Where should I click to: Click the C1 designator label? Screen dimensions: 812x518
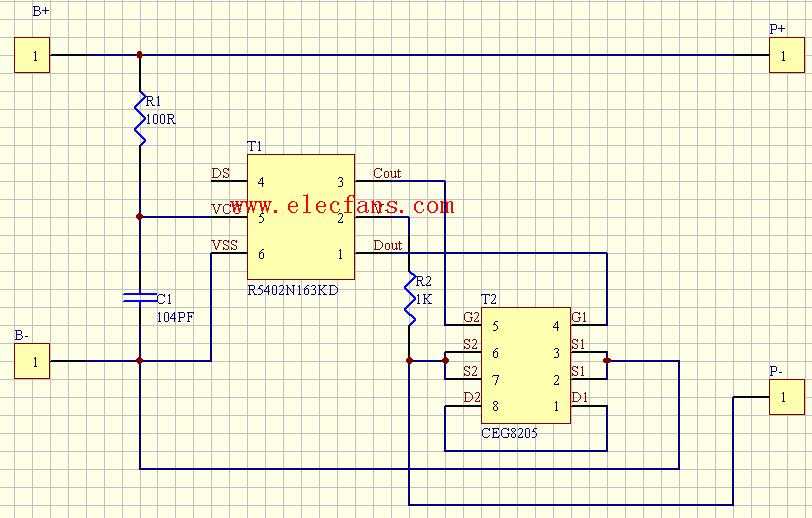click(x=164, y=299)
